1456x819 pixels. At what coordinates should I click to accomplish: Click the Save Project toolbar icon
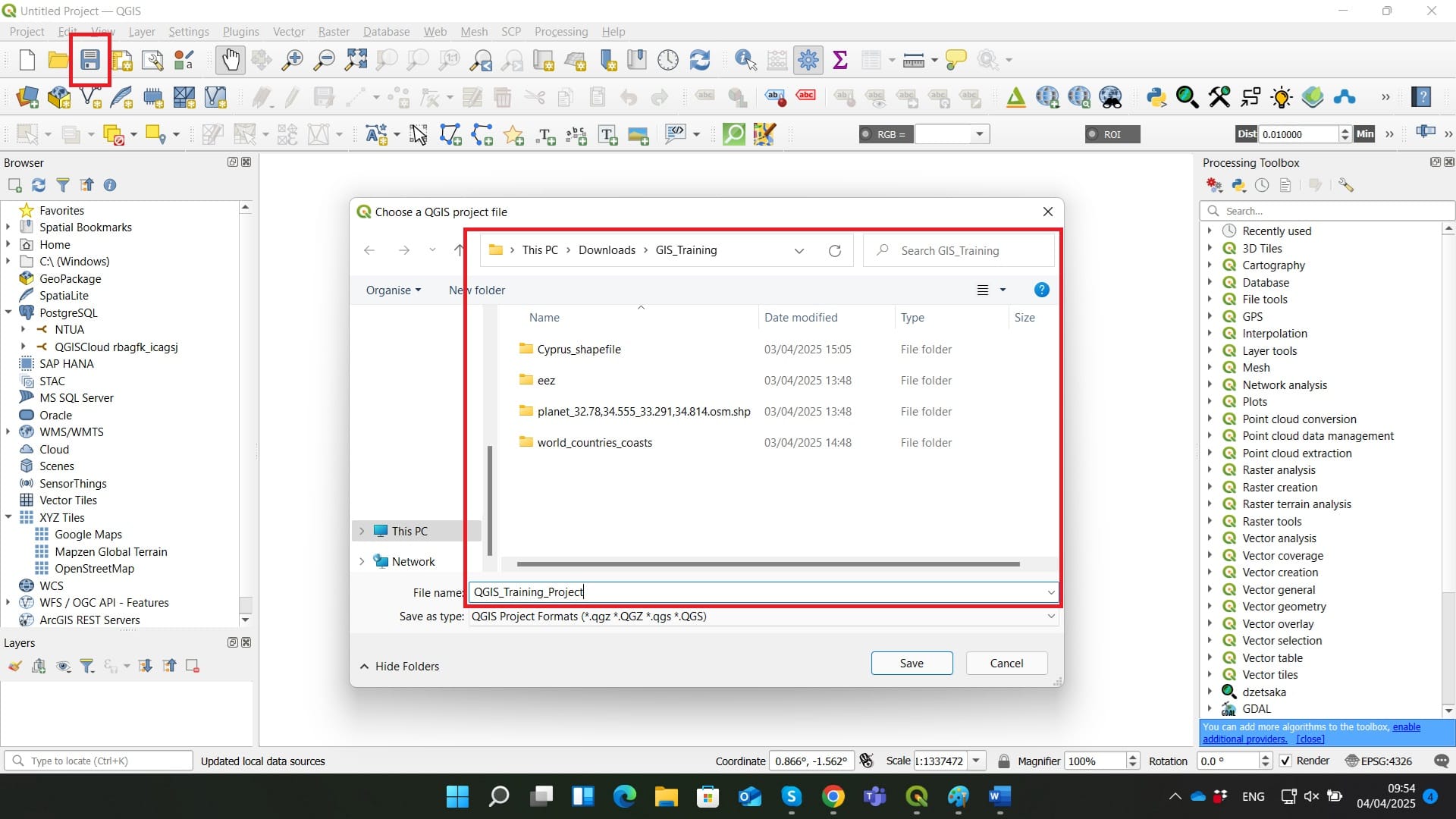(90, 60)
